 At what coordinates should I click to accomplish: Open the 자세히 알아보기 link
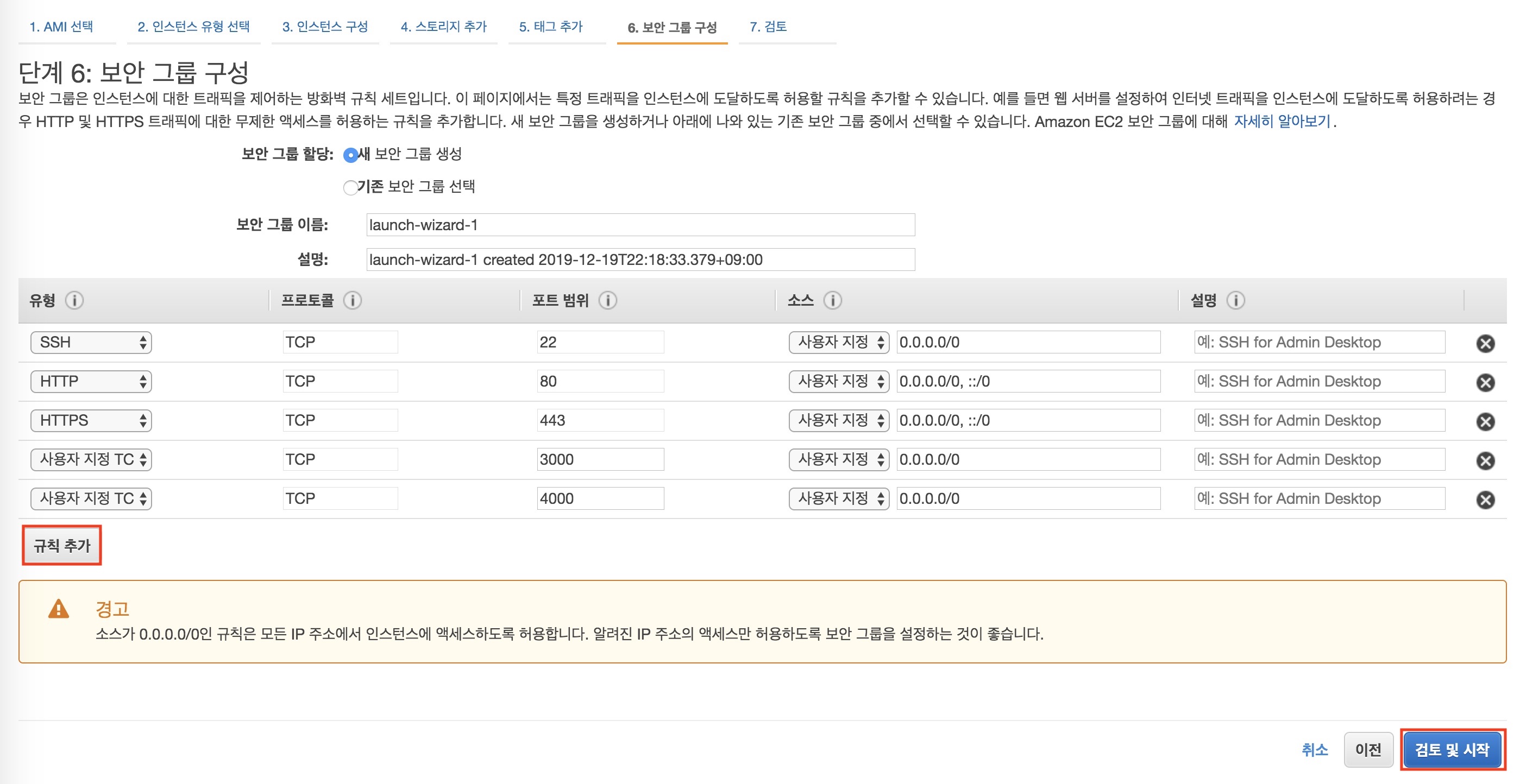(1283, 122)
